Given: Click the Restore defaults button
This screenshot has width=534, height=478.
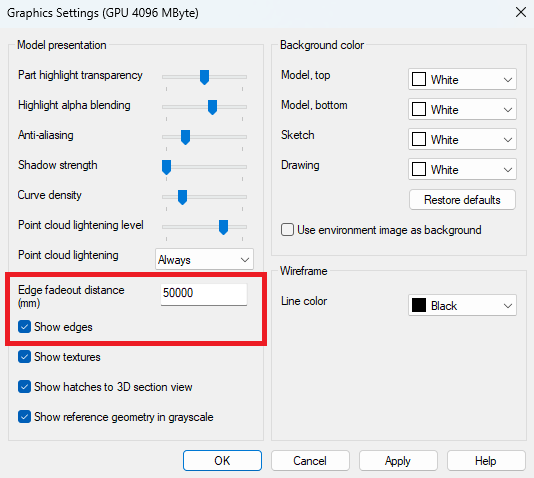Looking at the screenshot, I should (x=462, y=200).
